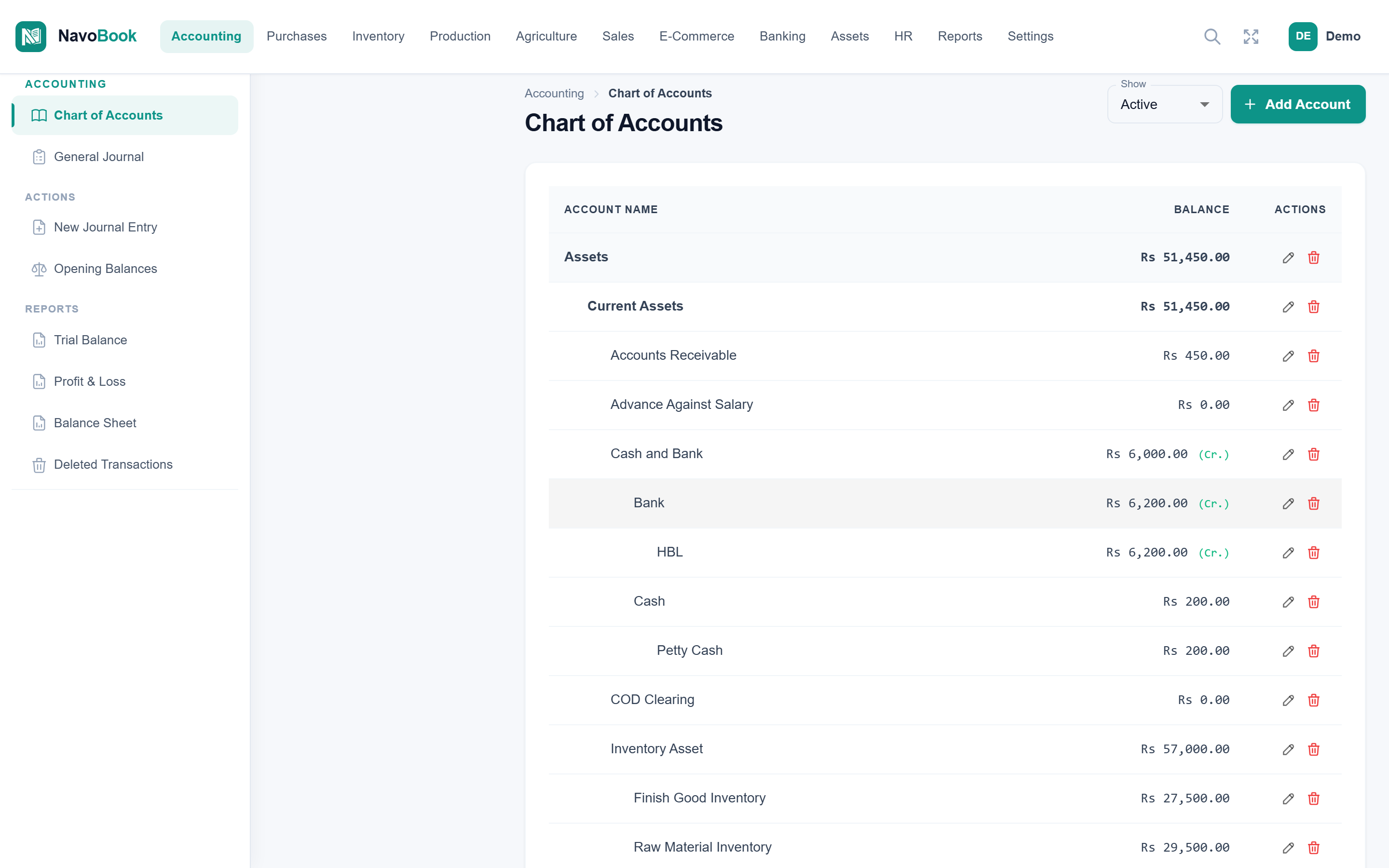Click the Rs 57,000.00 Inventory Asset balance
1389x868 pixels.
(1185, 749)
